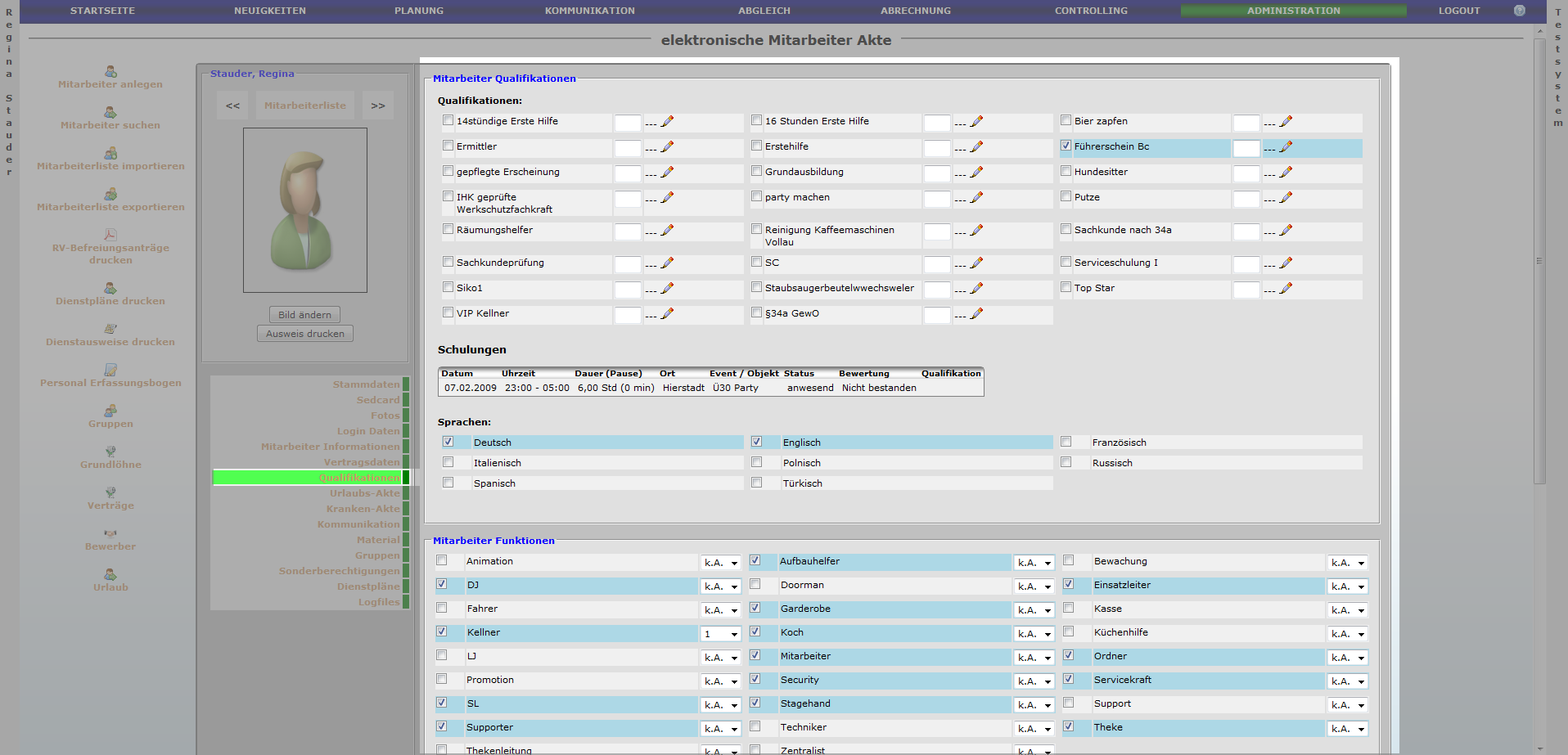Click the Mitarbeiterliste importieren icon
This screenshot has height=755, width=1568.
click(x=110, y=153)
